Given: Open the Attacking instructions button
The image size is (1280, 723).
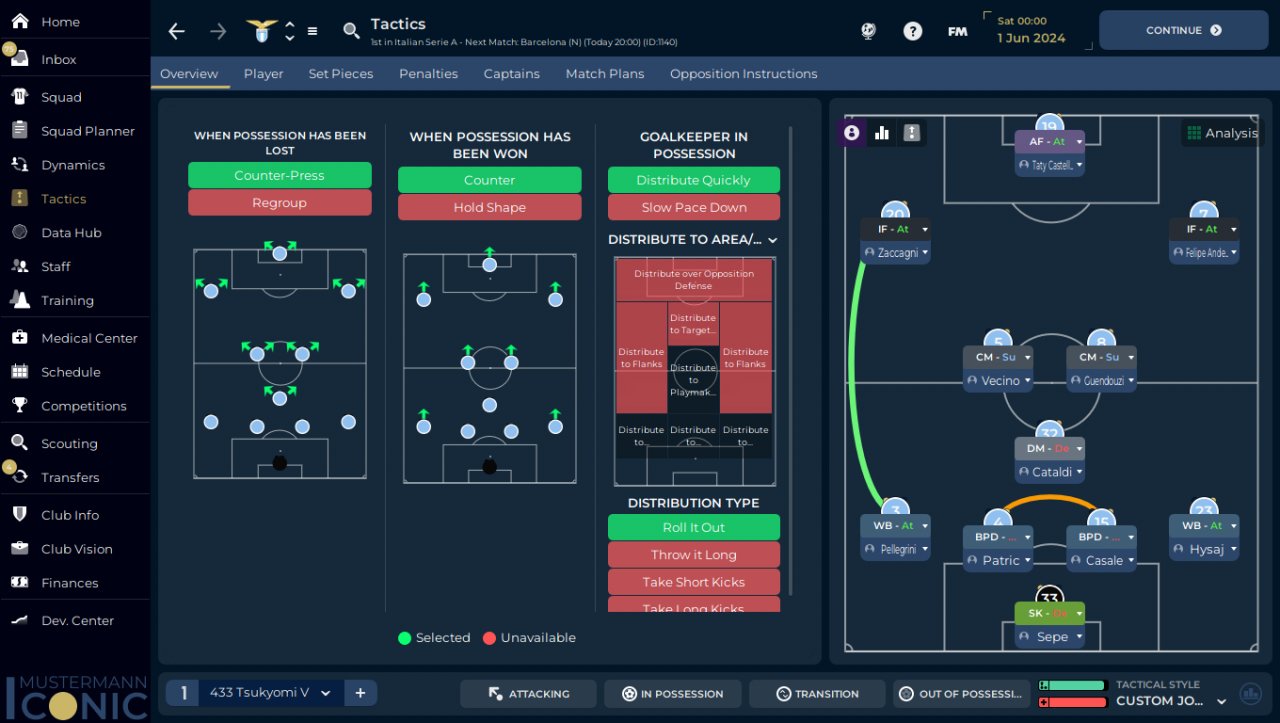Looking at the screenshot, I should coord(528,693).
